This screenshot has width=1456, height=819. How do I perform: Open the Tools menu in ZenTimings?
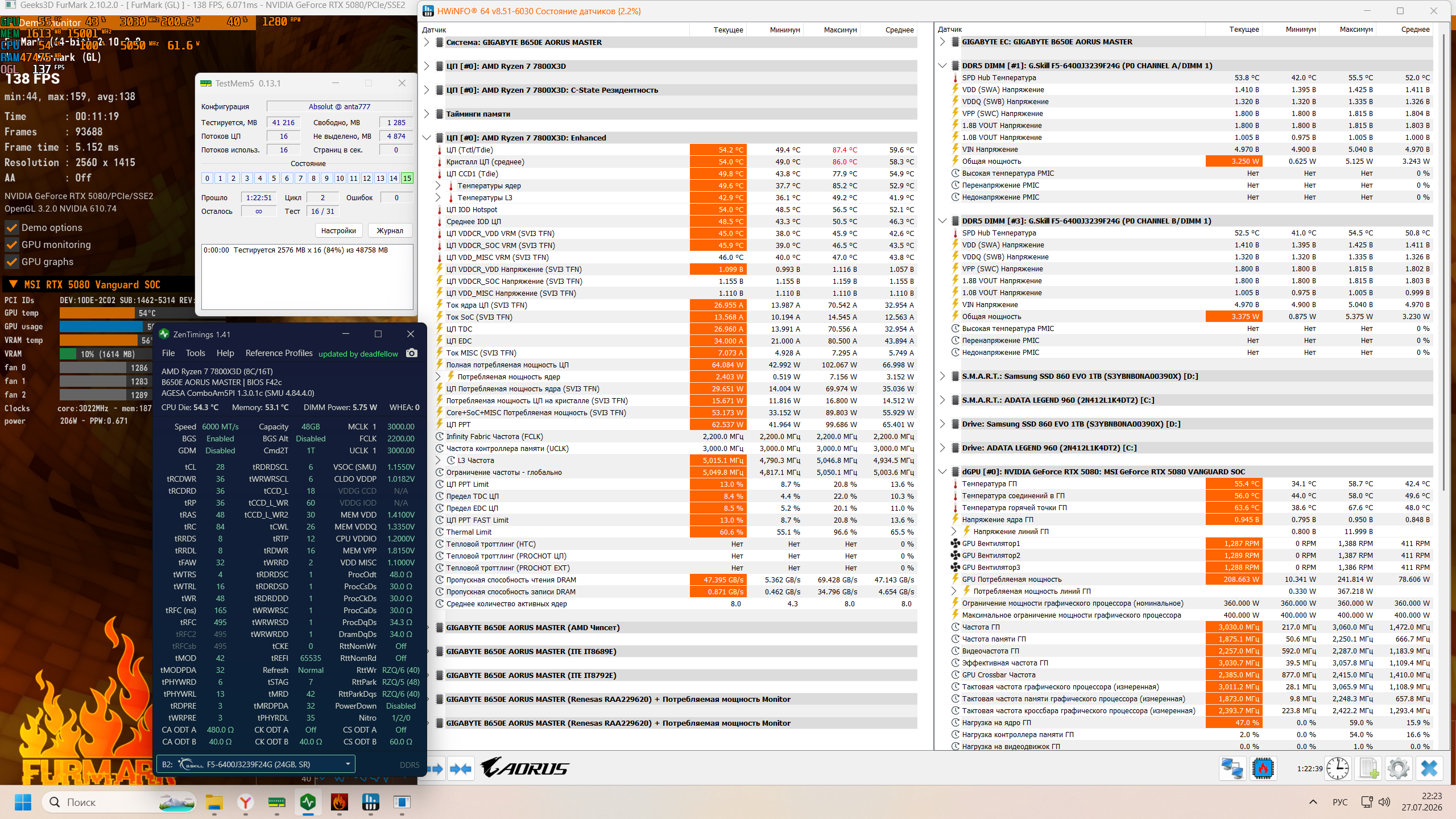[x=195, y=353]
